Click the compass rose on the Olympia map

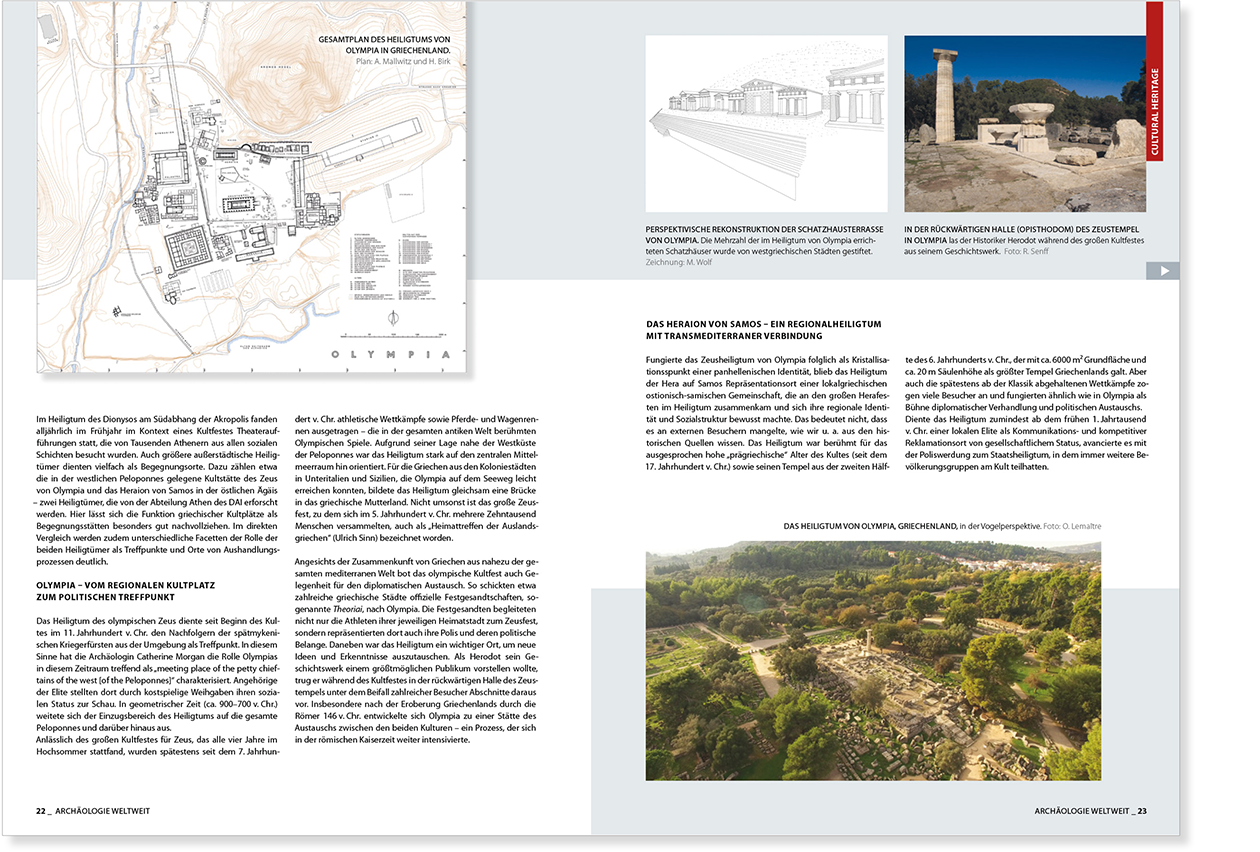coord(393,318)
